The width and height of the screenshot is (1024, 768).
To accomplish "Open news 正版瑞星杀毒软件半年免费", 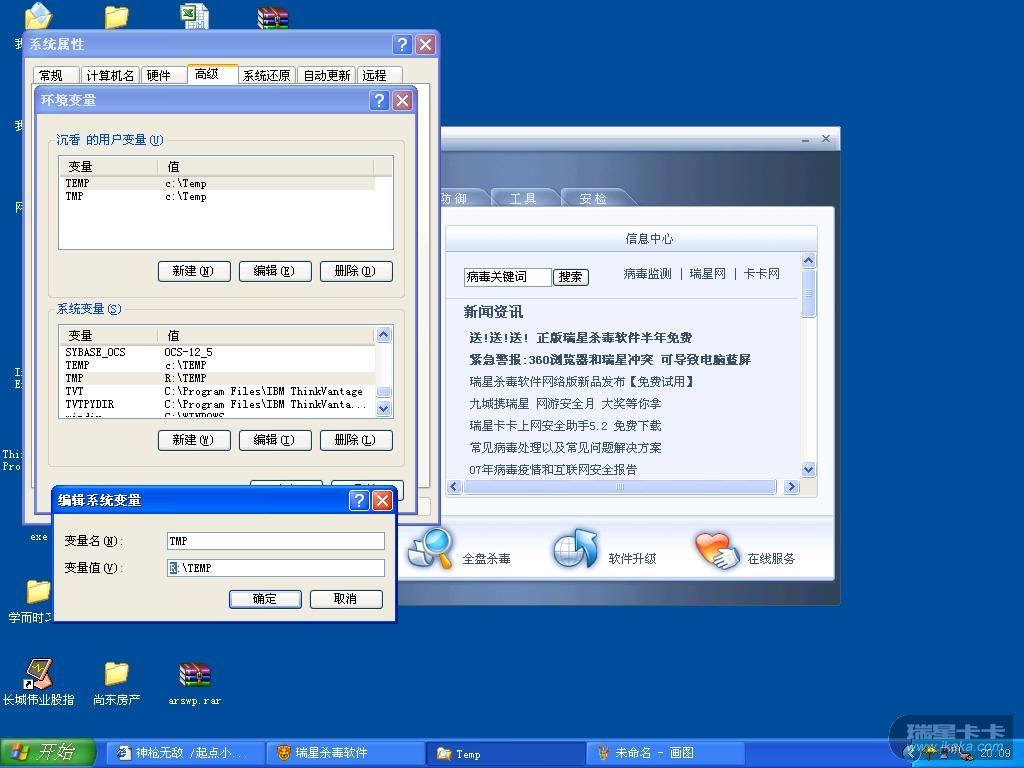I will (581, 338).
